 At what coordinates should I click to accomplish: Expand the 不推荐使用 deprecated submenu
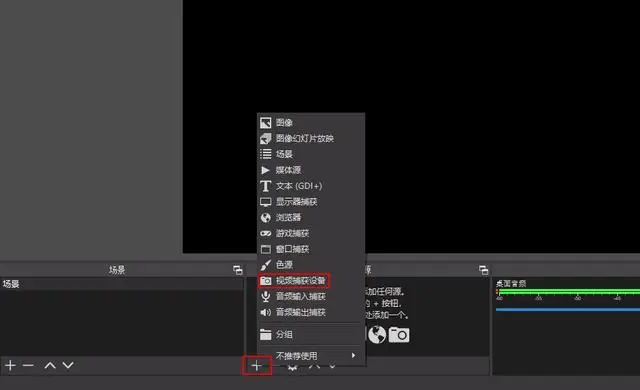click(x=311, y=356)
